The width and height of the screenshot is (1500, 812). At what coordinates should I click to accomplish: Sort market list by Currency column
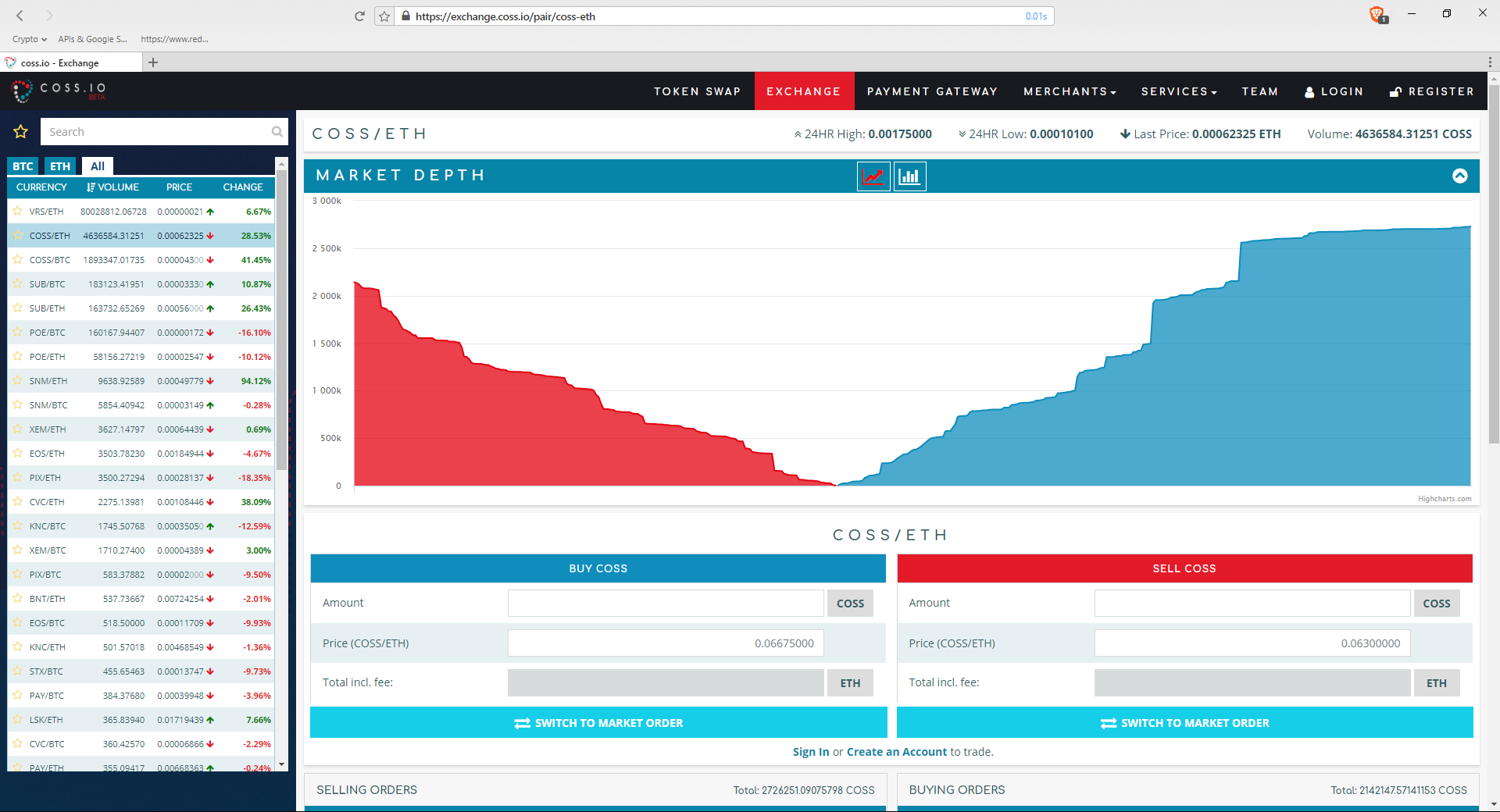(x=41, y=187)
